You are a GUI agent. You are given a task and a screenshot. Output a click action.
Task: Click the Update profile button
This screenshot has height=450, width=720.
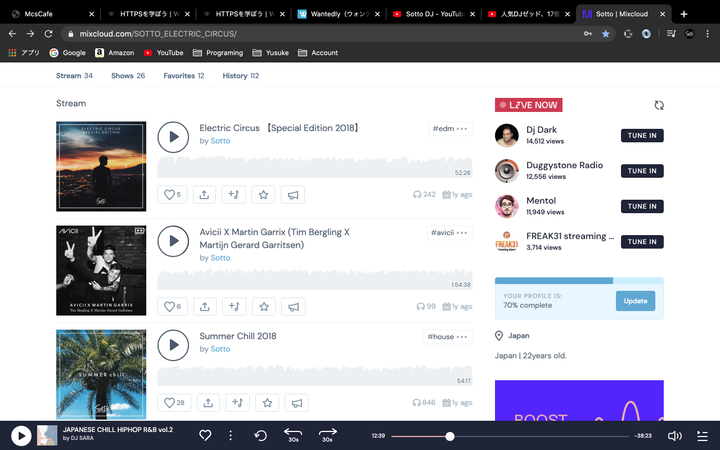pos(636,301)
